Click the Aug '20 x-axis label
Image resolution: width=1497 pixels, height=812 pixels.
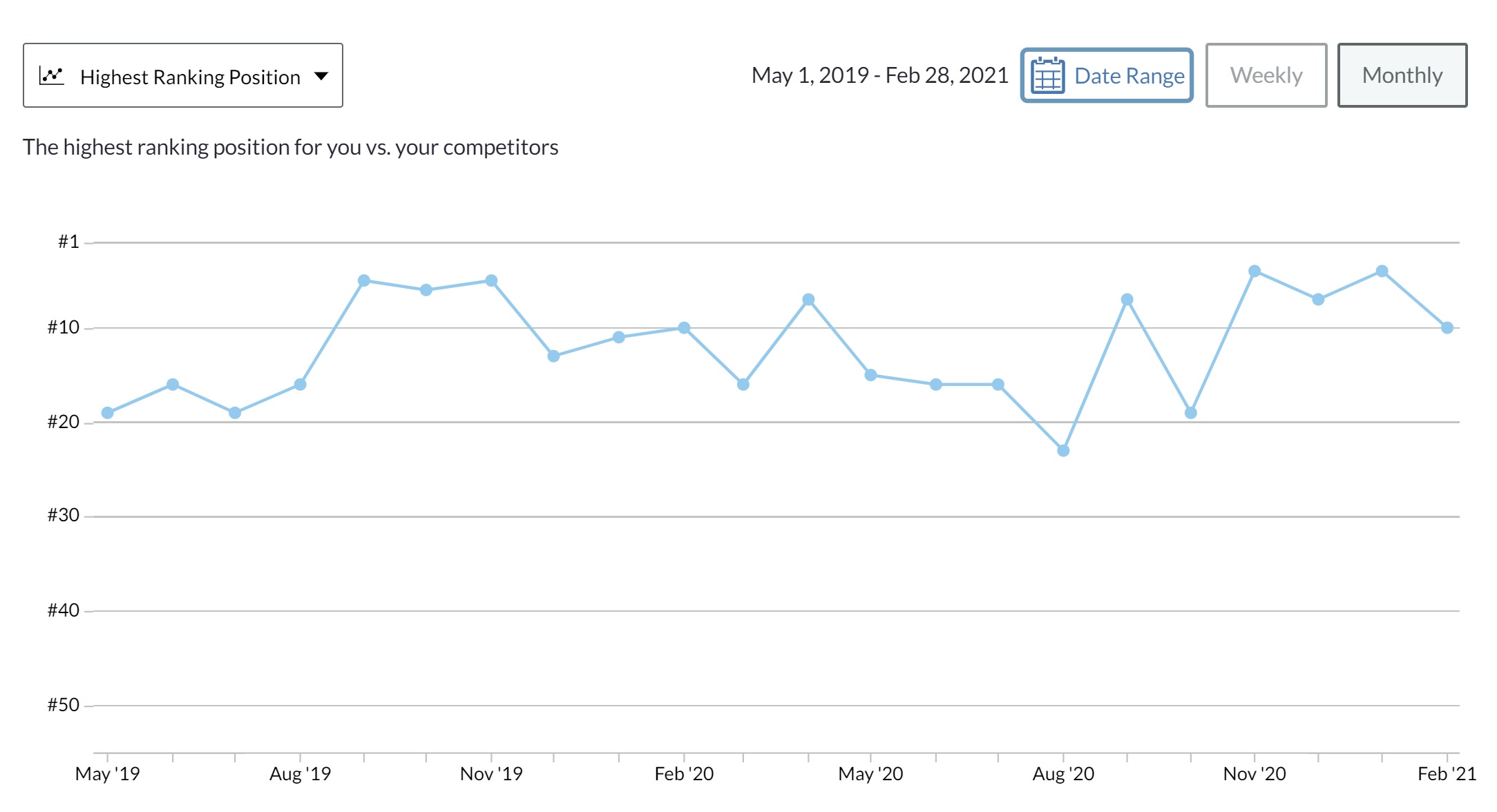(1063, 774)
